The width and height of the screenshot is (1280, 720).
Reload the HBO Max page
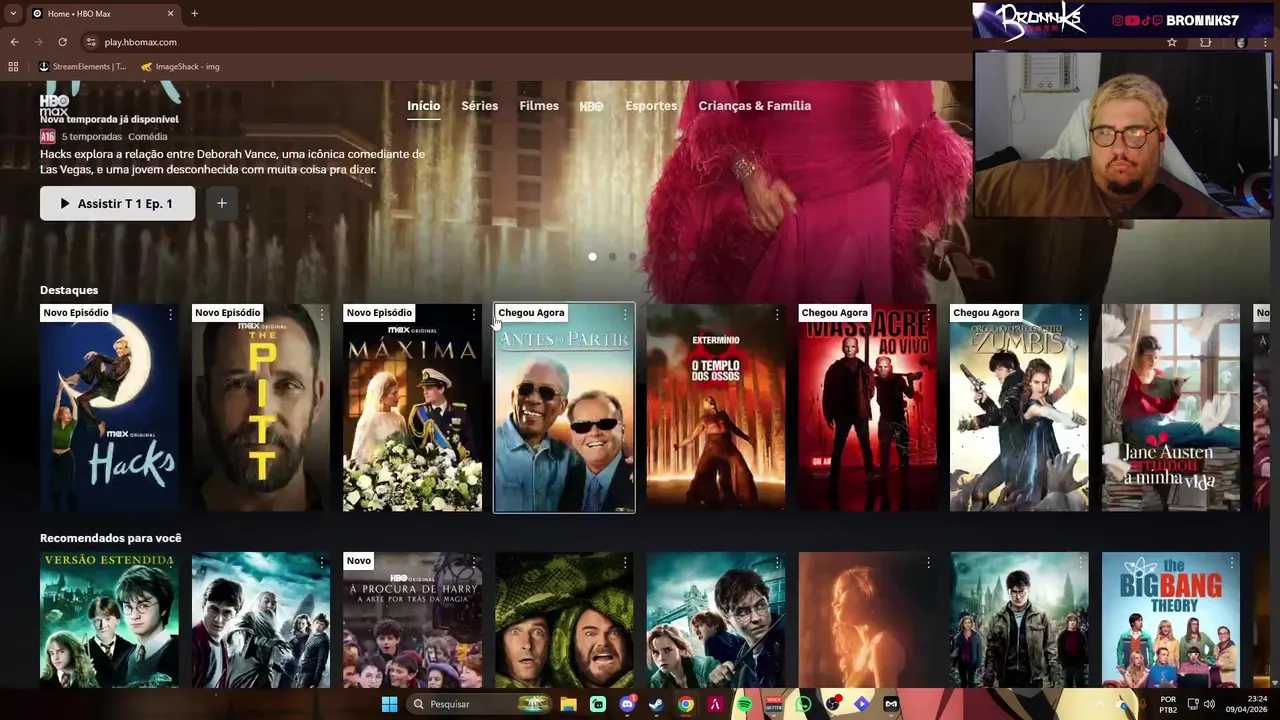[62, 42]
